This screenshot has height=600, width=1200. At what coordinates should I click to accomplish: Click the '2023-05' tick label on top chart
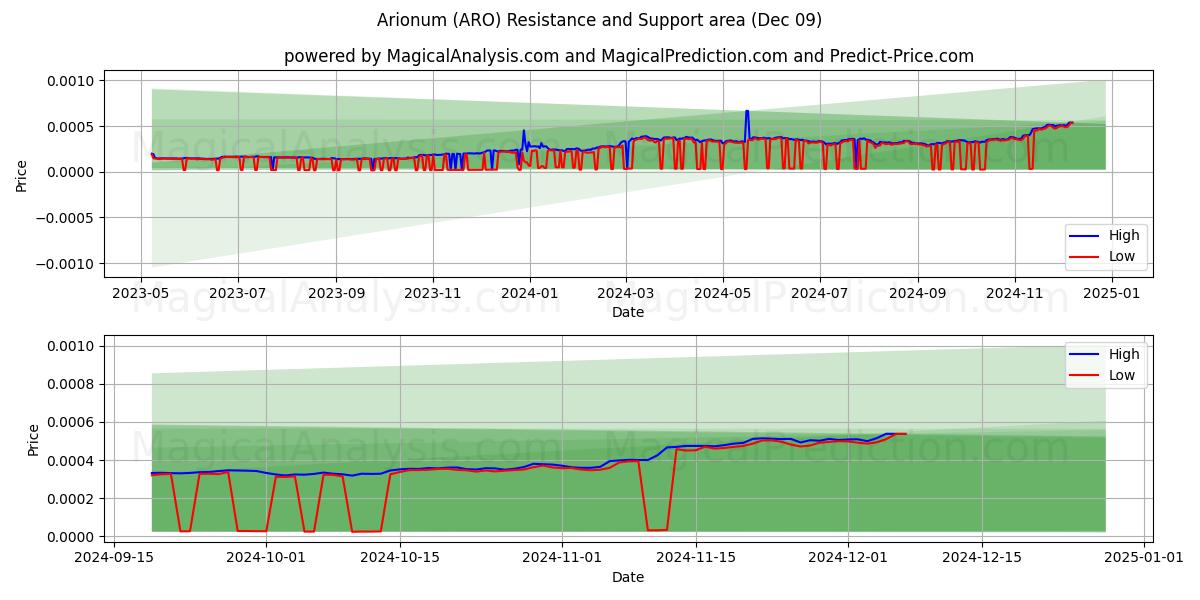pyautogui.click(x=140, y=294)
